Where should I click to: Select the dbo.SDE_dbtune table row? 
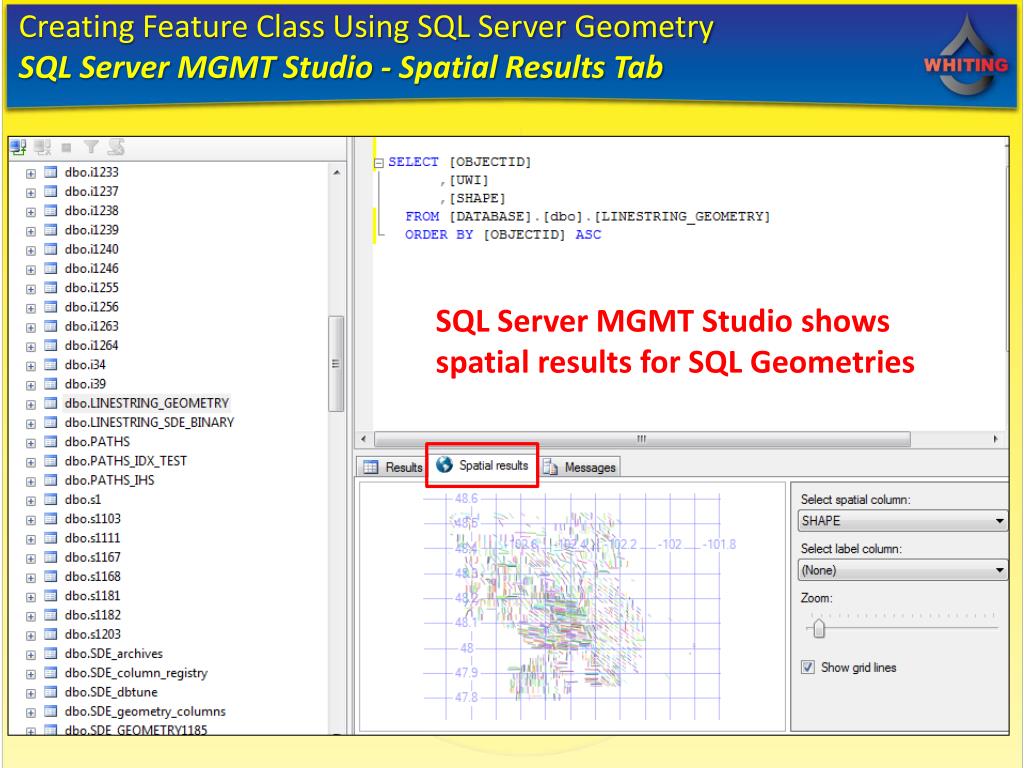point(111,692)
